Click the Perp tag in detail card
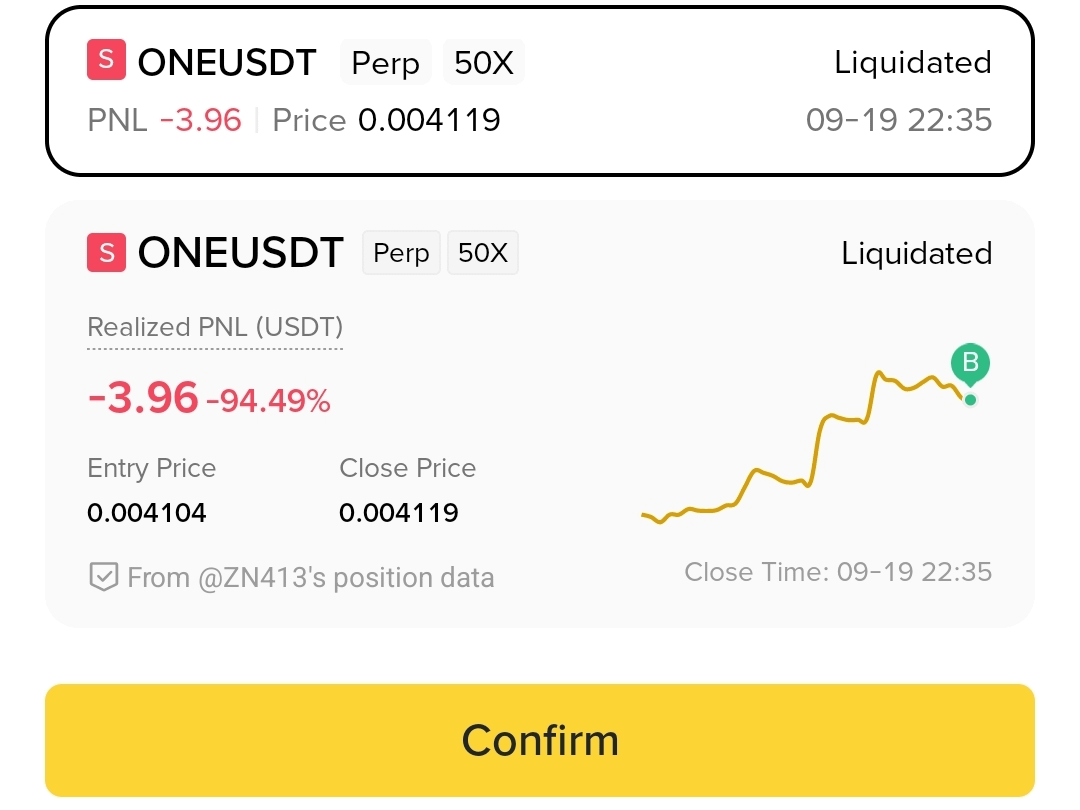The image size is (1080, 810). 401,253
